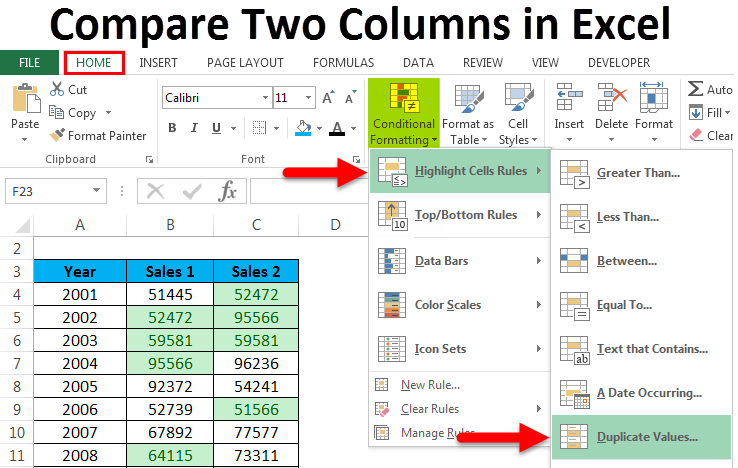
Task: Click inside the formula bar field
Action: (309, 191)
